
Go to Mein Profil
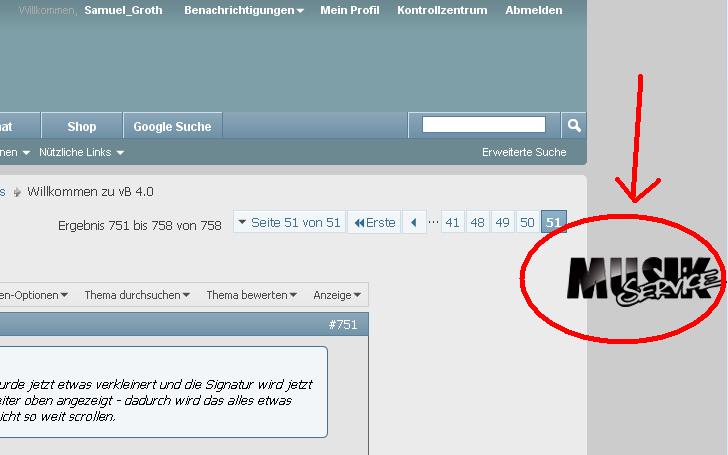coord(350,10)
